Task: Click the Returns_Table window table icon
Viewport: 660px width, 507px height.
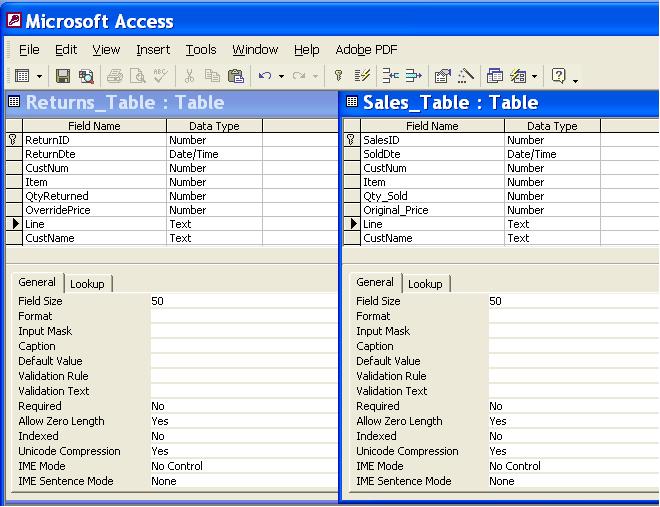Action: 14,101
